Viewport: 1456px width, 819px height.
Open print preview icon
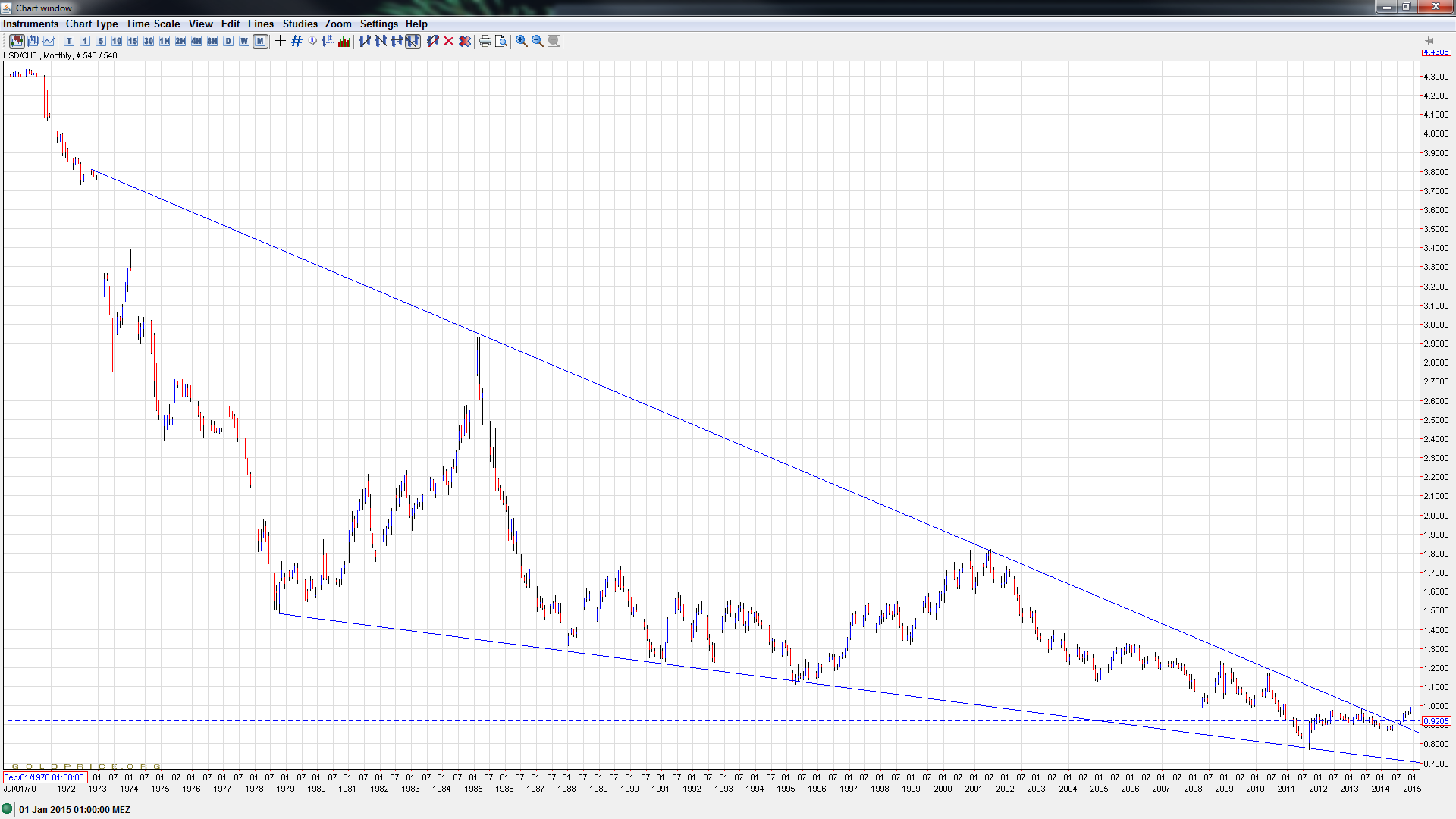[x=501, y=41]
